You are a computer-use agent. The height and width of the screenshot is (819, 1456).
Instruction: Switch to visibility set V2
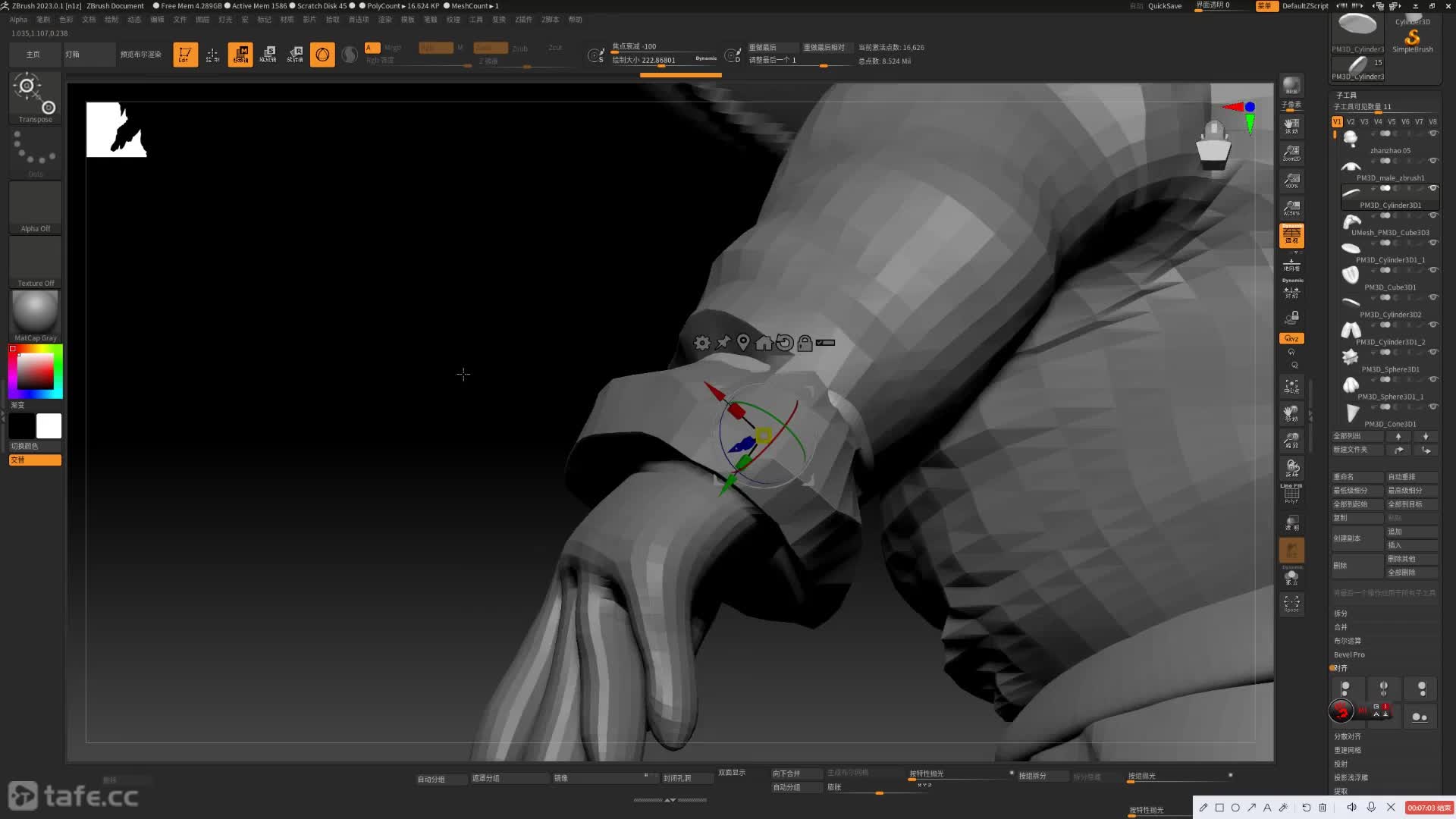pos(1351,122)
